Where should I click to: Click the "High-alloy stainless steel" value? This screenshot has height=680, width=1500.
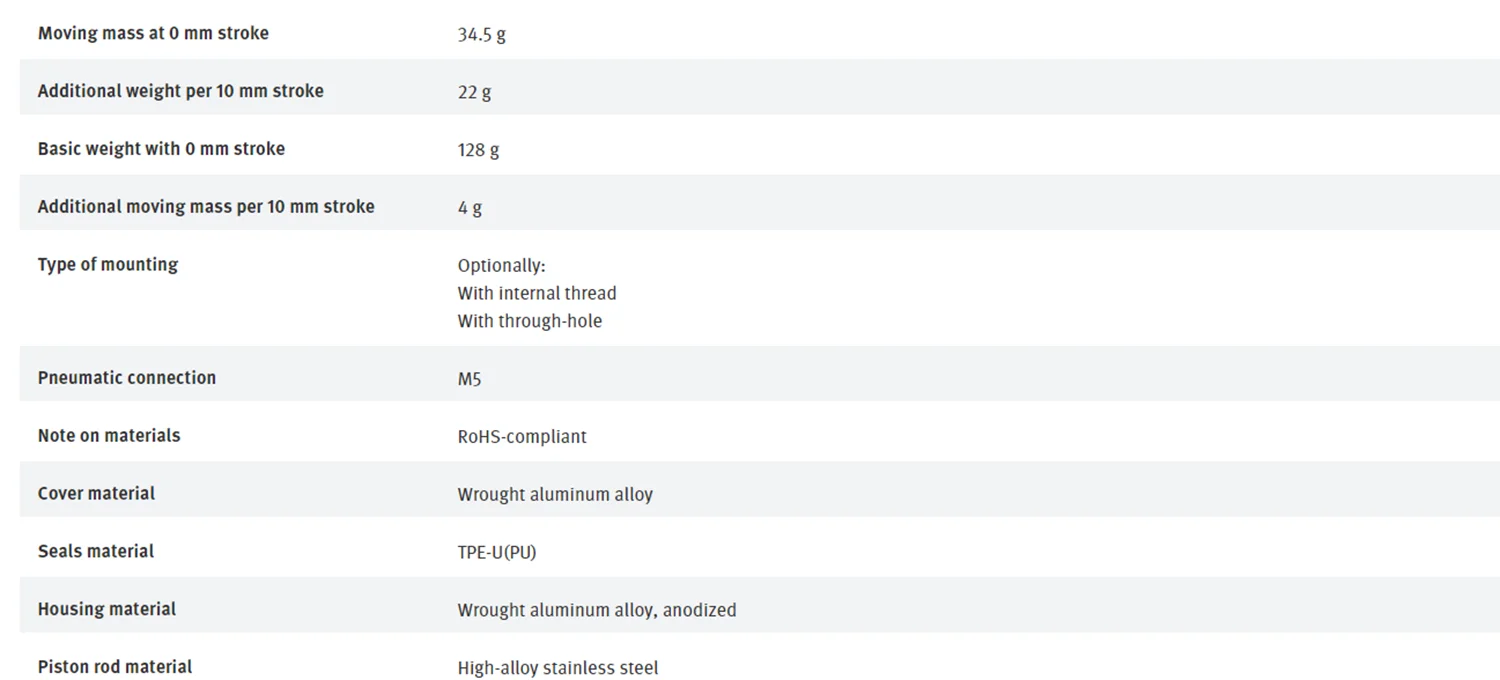click(558, 668)
